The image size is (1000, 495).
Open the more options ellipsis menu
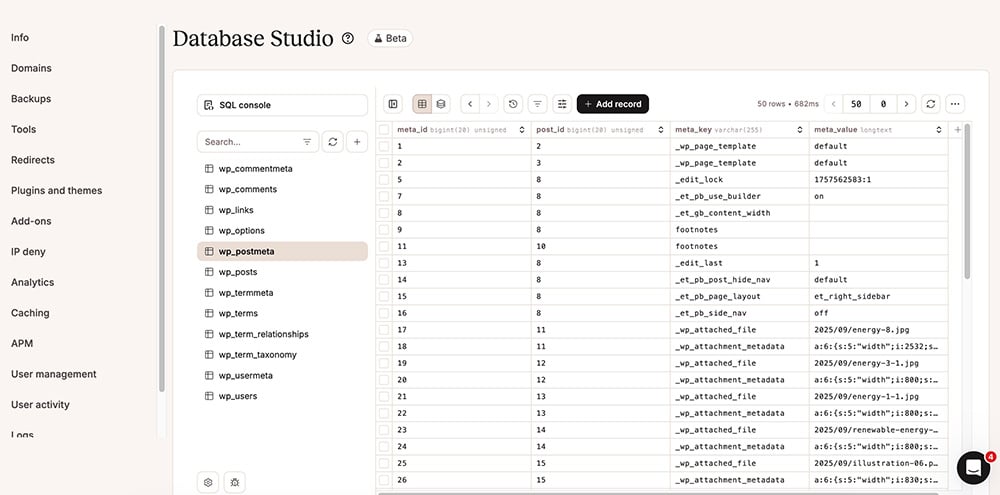click(x=955, y=104)
